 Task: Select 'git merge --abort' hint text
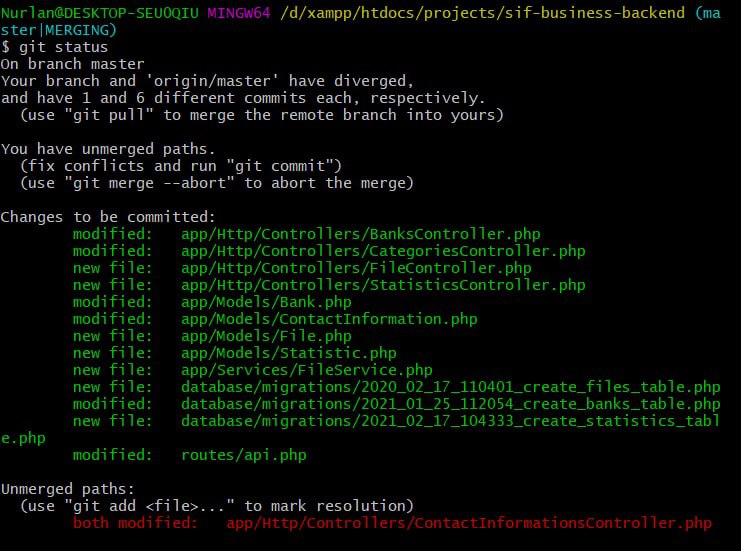(217, 183)
